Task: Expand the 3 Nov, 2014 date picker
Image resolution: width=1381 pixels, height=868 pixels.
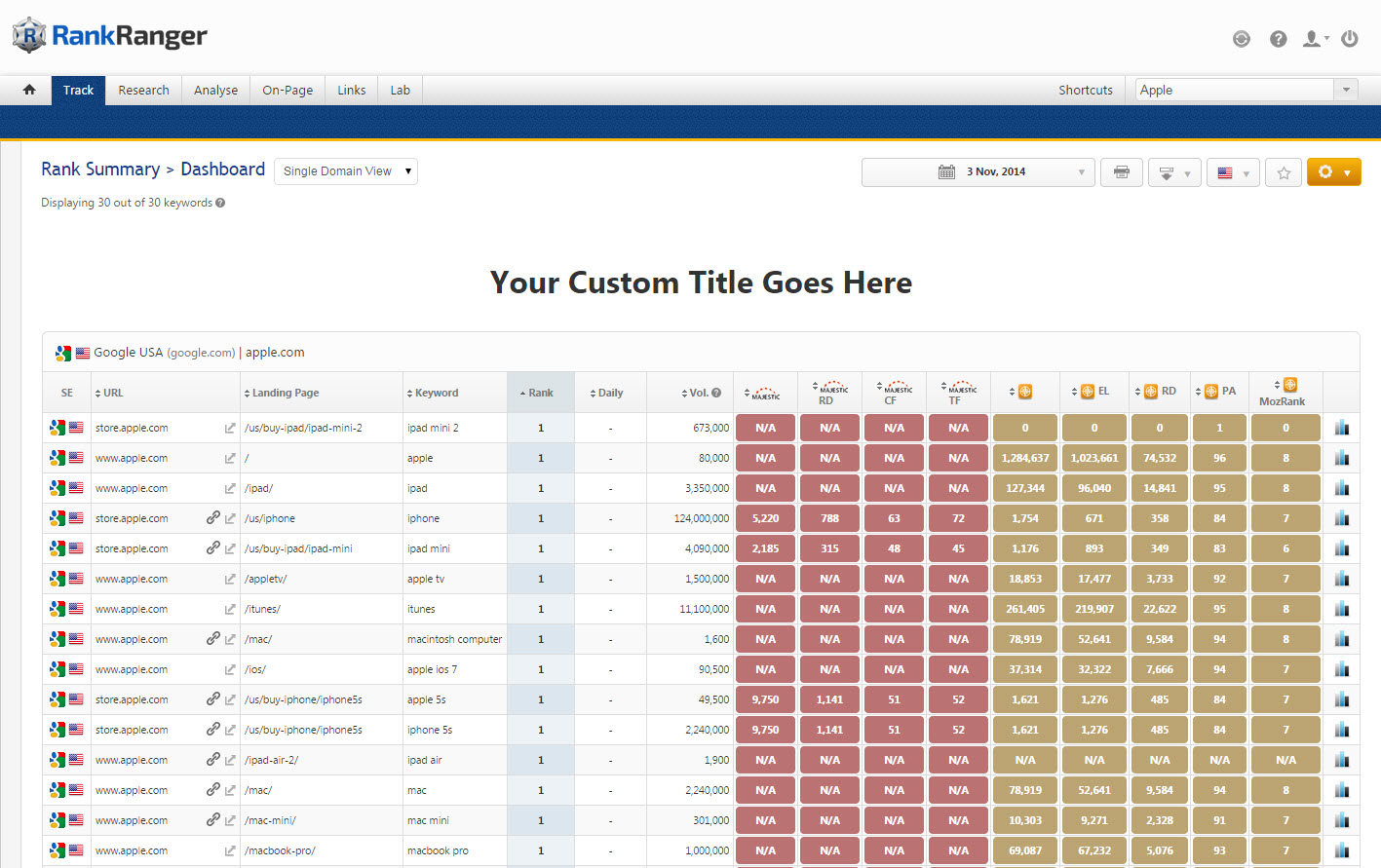Action: tap(978, 172)
